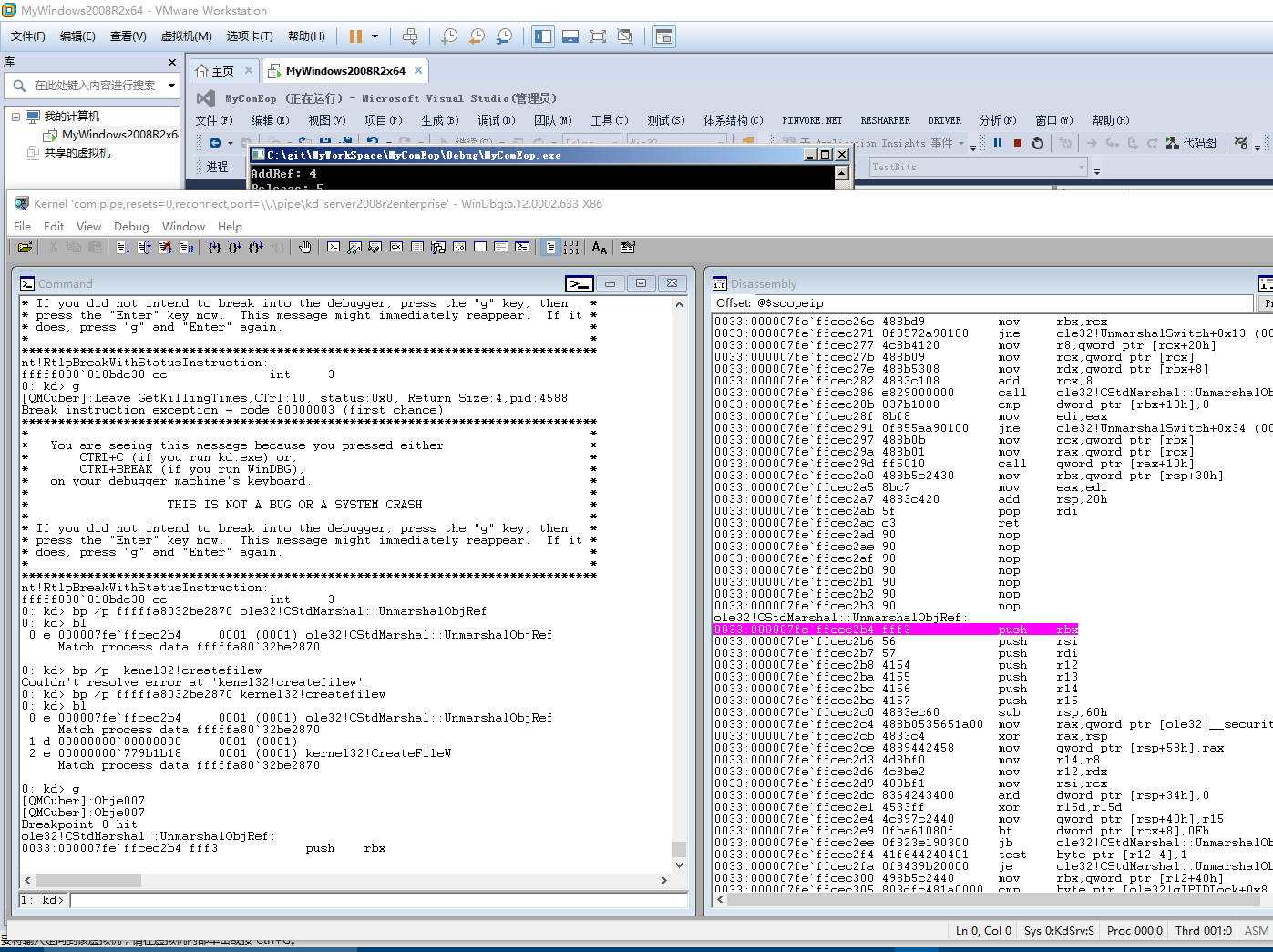1273x952 pixels.
Task: Open the Locals window toolbar icon
Action: point(375,247)
